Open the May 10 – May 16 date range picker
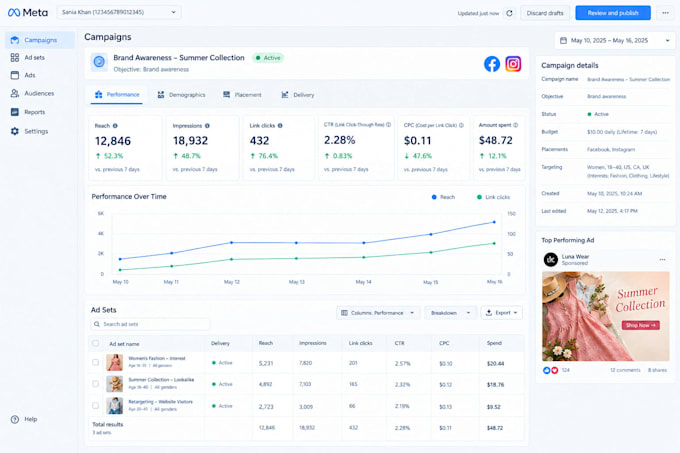The width and height of the screenshot is (680, 453). [615, 40]
